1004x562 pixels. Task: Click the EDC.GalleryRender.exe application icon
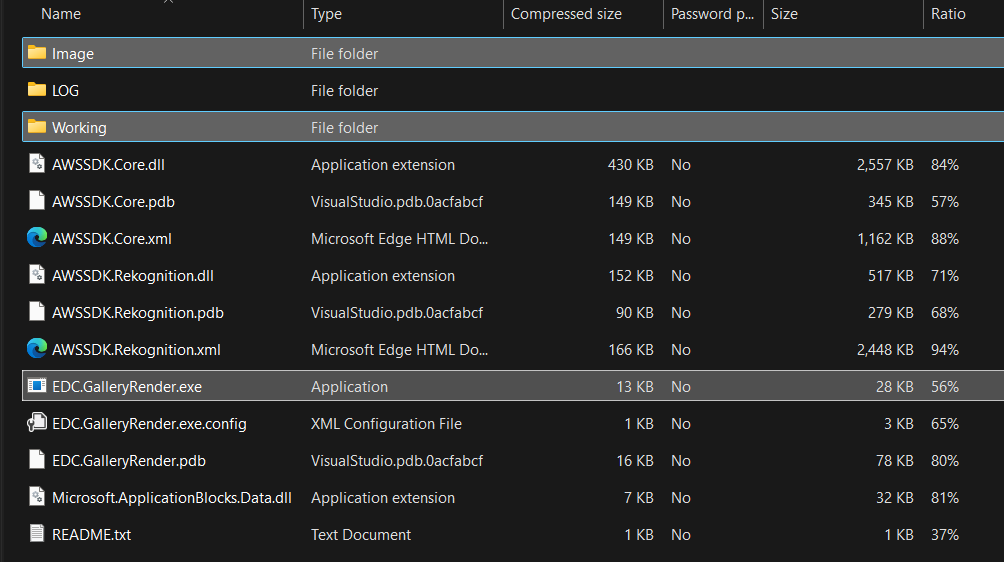click(37, 386)
